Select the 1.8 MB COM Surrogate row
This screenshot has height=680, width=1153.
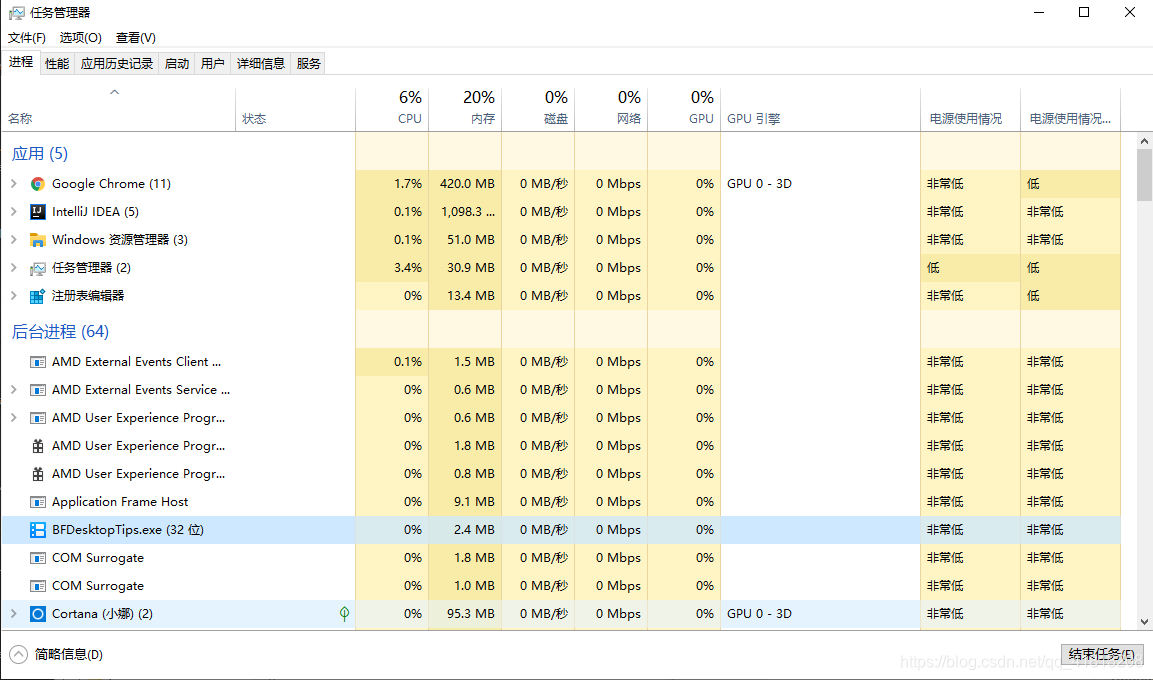(x=561, y=558)
